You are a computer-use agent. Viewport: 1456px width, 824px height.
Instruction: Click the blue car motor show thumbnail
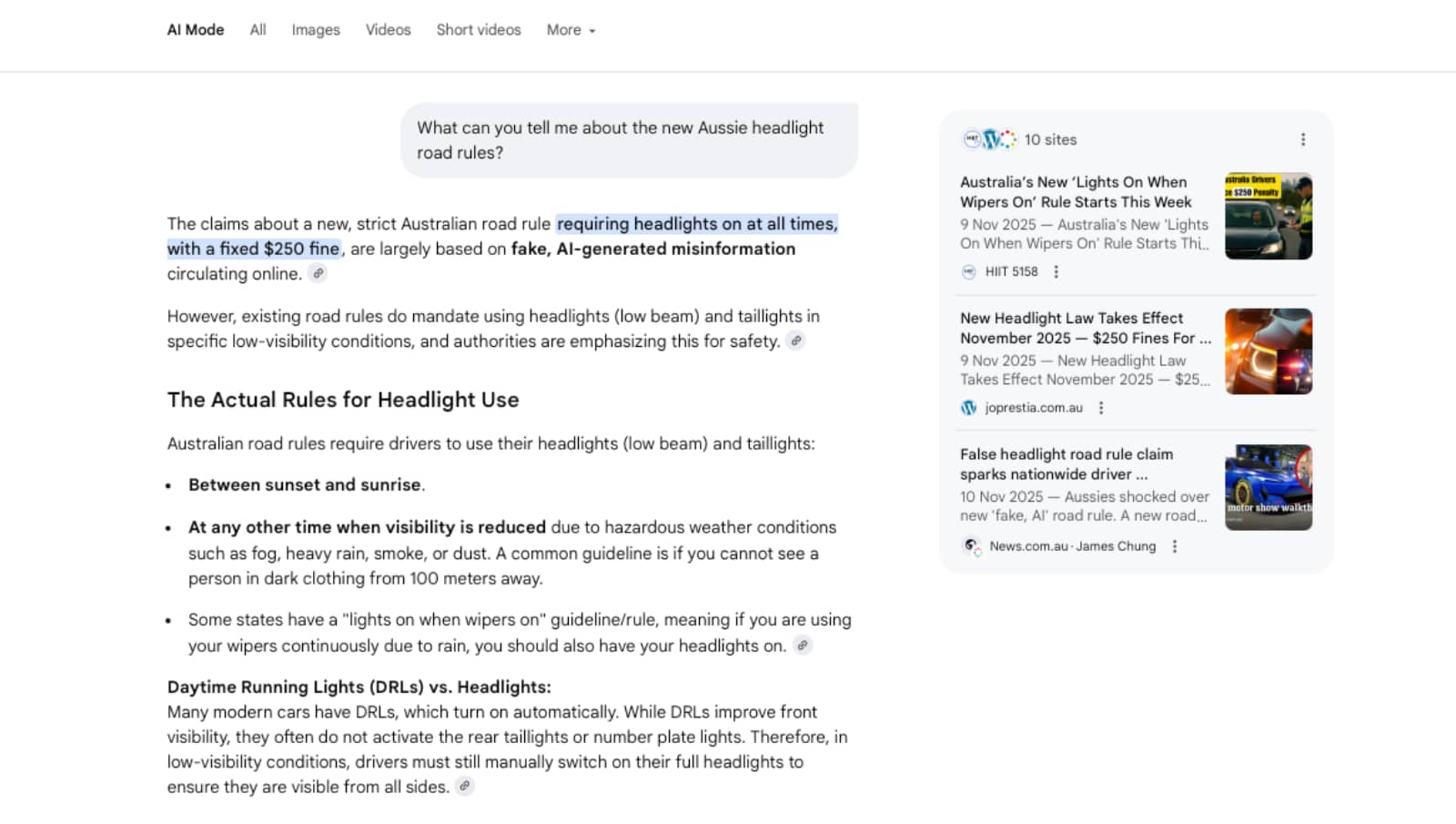1268,487
